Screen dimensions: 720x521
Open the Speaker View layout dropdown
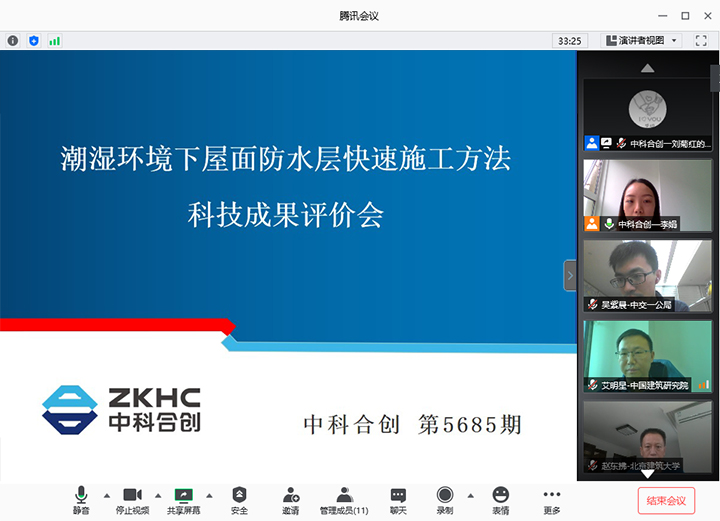click(642, 41)
